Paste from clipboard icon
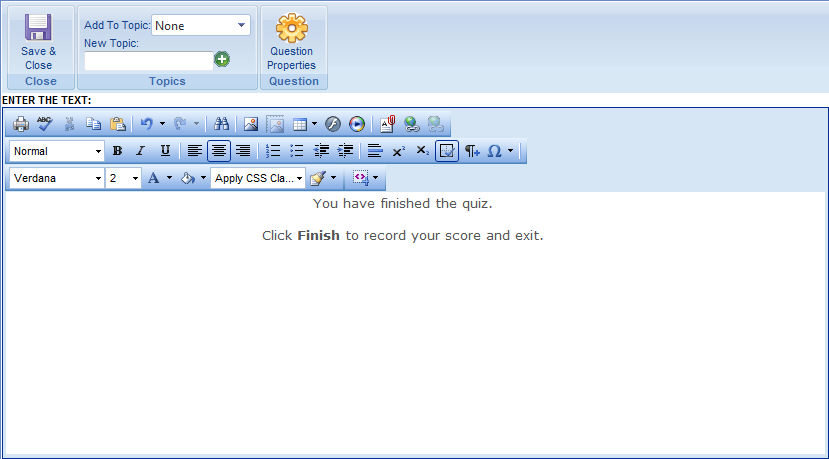The image size is (829, 459). (x=117, y=124)
